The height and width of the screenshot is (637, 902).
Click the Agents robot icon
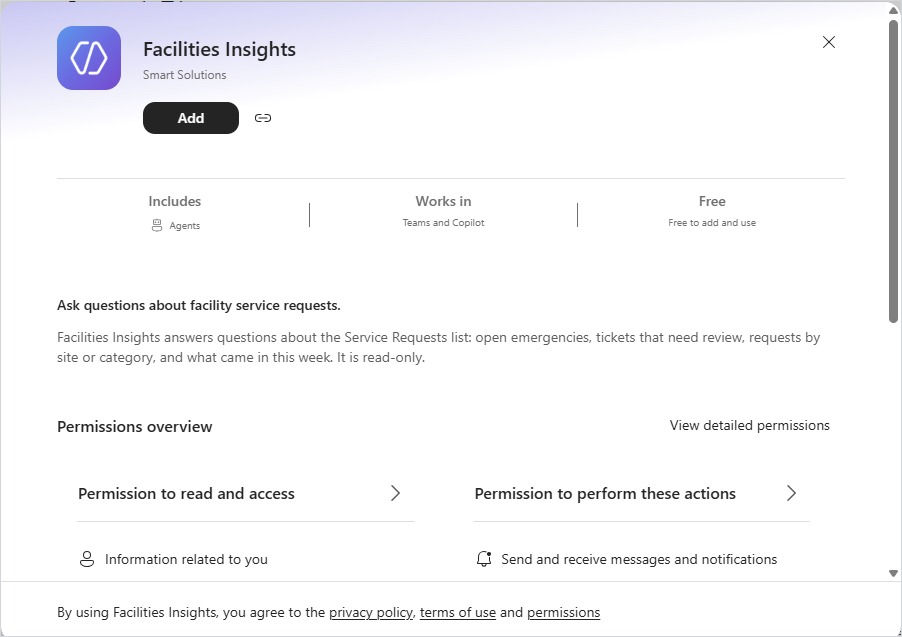point(156,226)
